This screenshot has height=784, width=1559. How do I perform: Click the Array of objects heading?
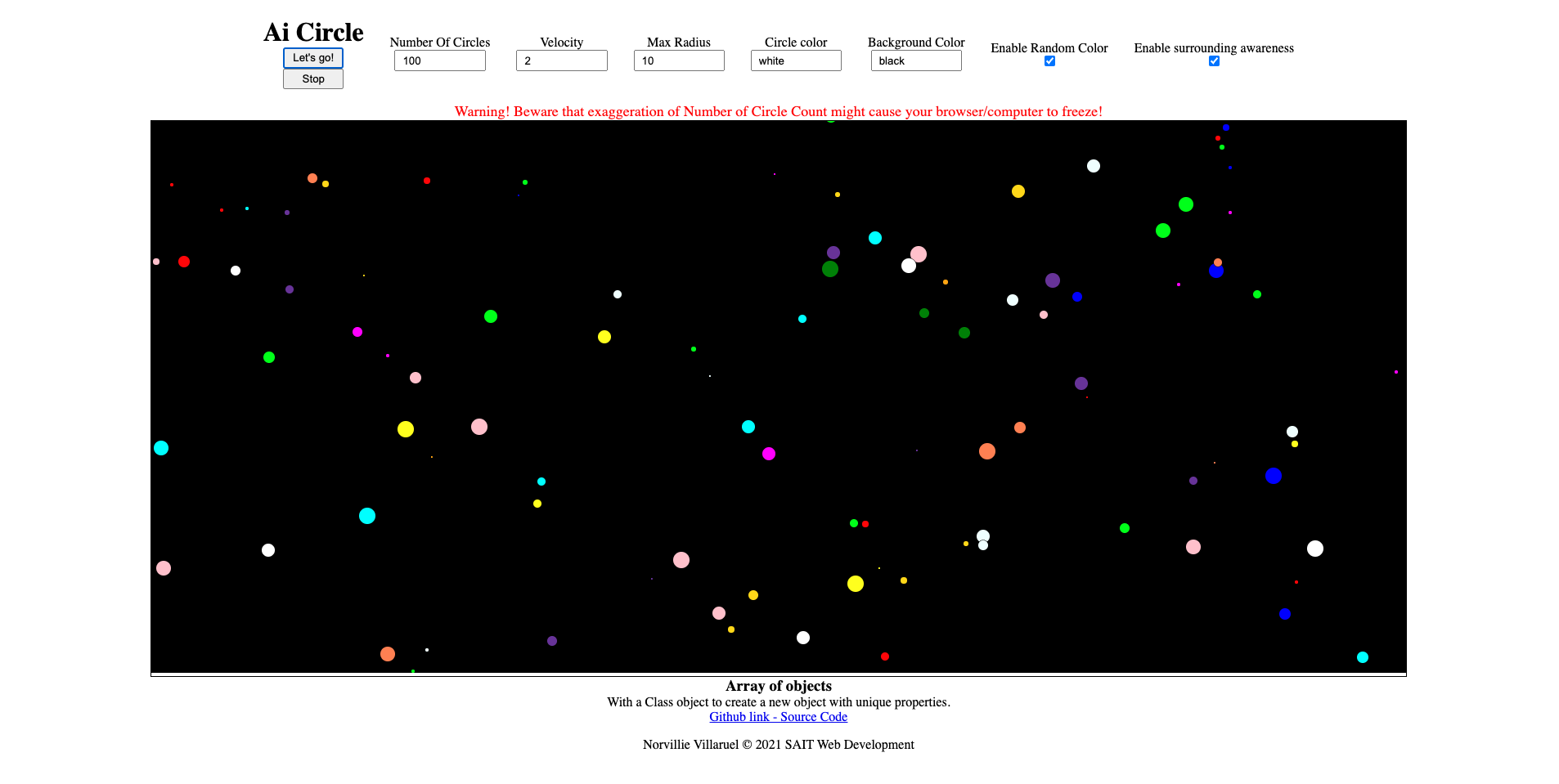[778, 686]
